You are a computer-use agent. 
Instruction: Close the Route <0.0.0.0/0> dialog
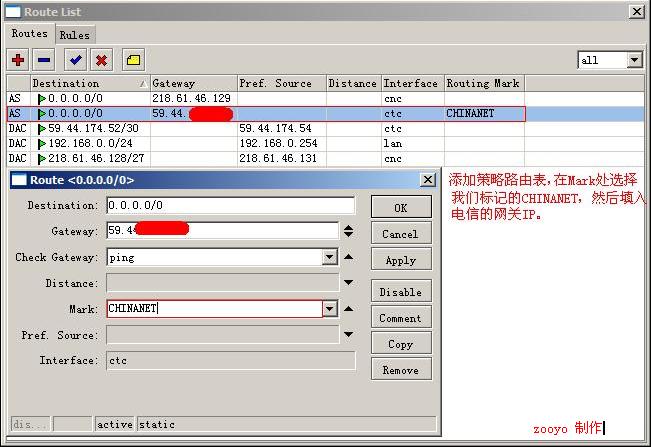[428, 180]
